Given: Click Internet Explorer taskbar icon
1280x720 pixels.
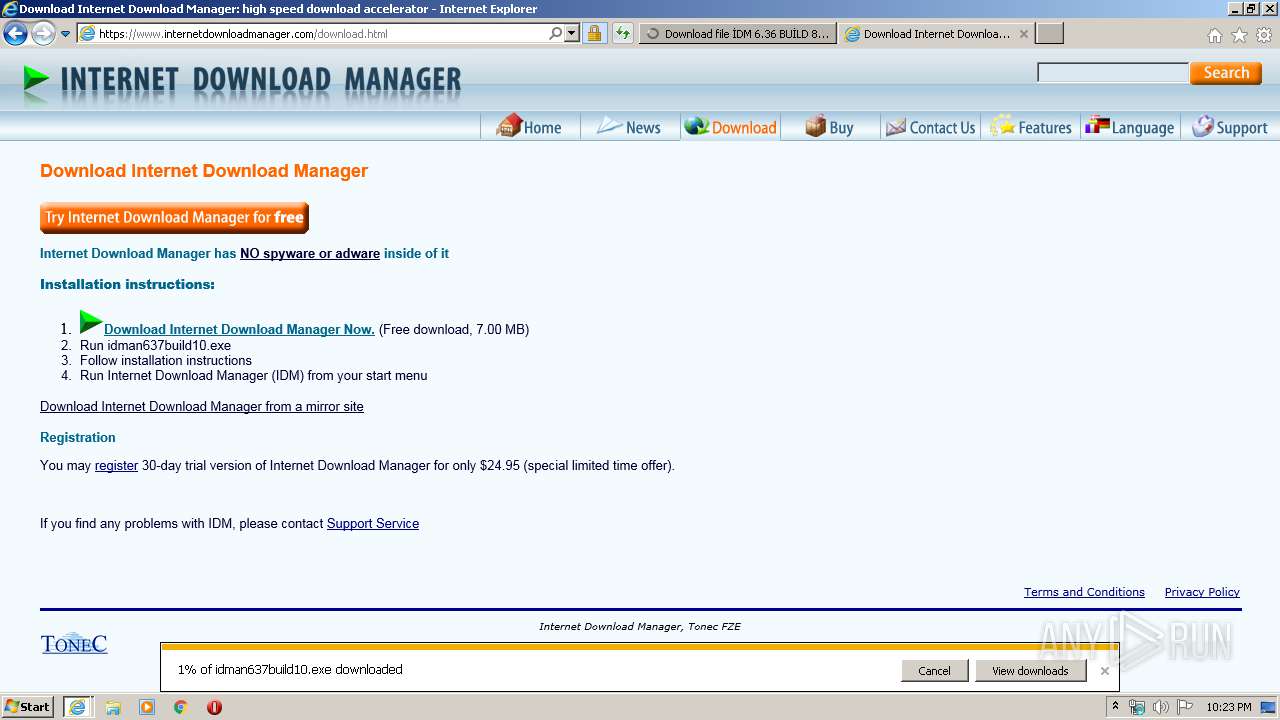Looking at the screenshot, I should tap(78, 707).
